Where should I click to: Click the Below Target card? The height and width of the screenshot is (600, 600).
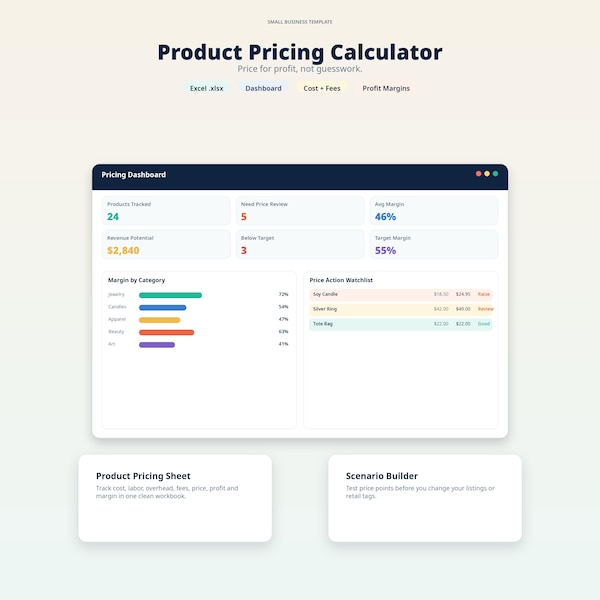pos(300,244)
